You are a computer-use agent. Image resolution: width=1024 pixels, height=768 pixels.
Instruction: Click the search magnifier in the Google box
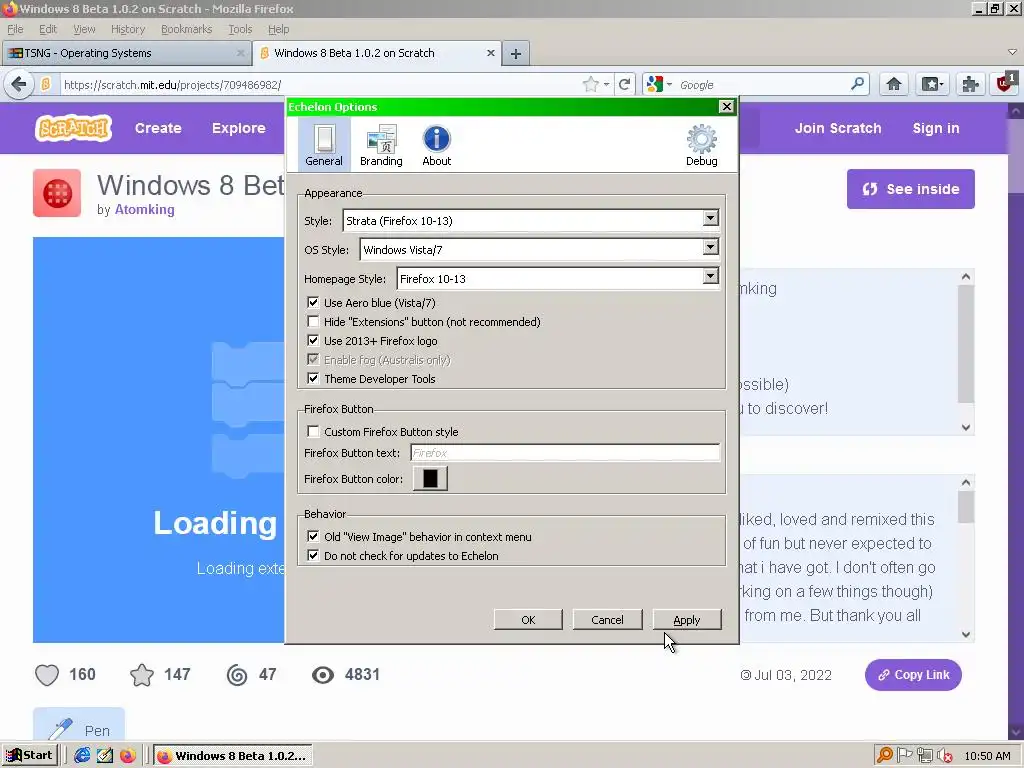(x=857, y=84)
